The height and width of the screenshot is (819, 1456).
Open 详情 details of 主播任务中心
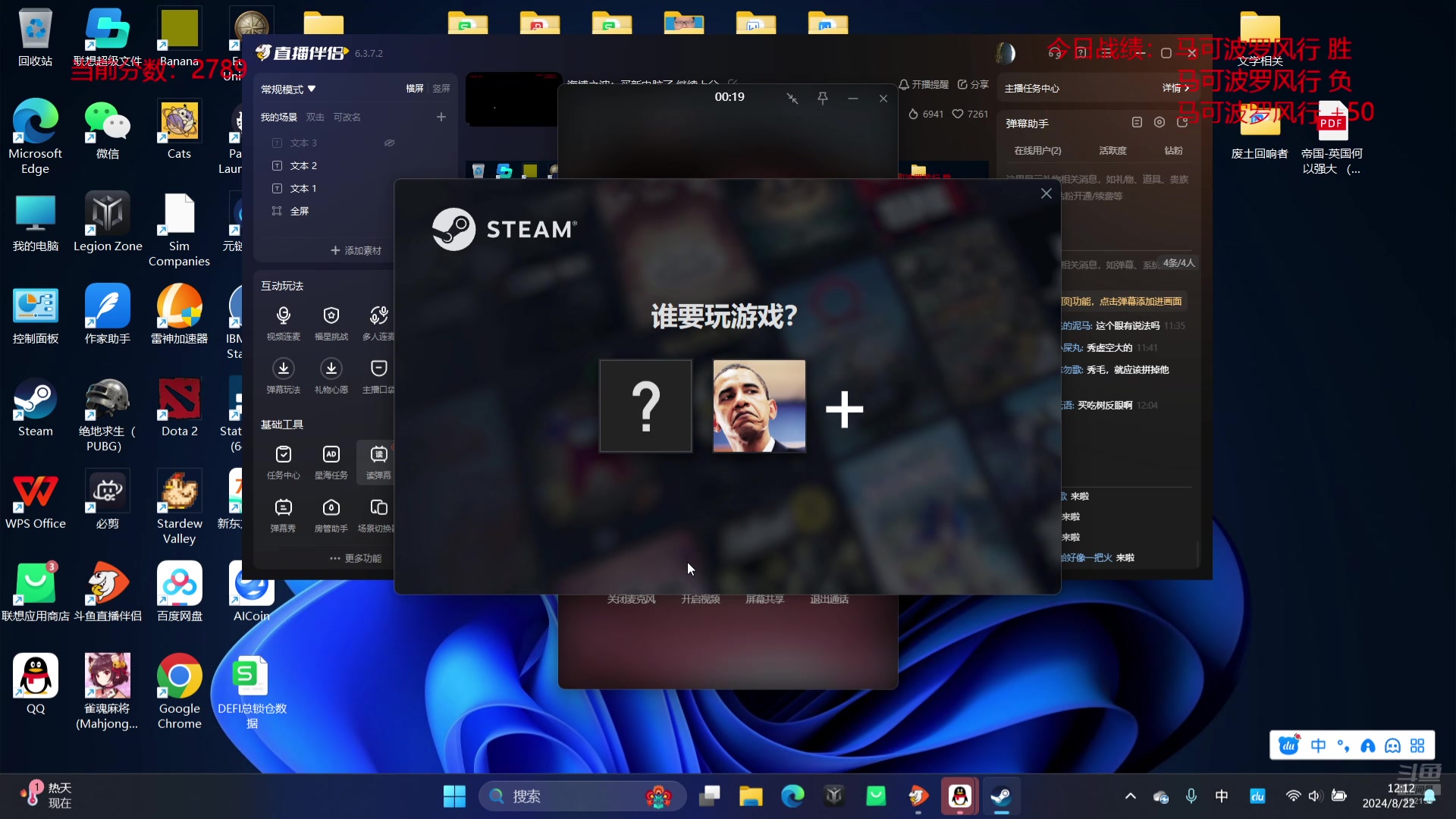(1175, 88)
